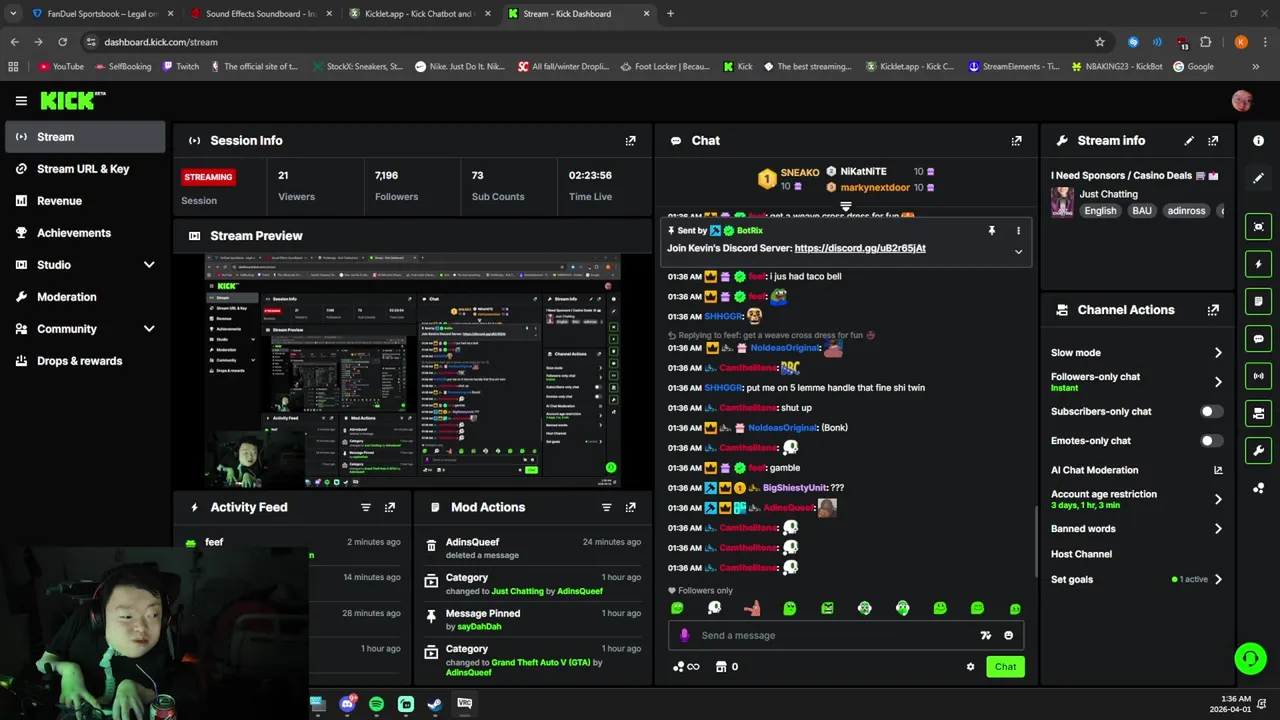Screen dimensions: 1280x720
Task: Open Spotify from the taskbar
Action: [x=376, y=704]
